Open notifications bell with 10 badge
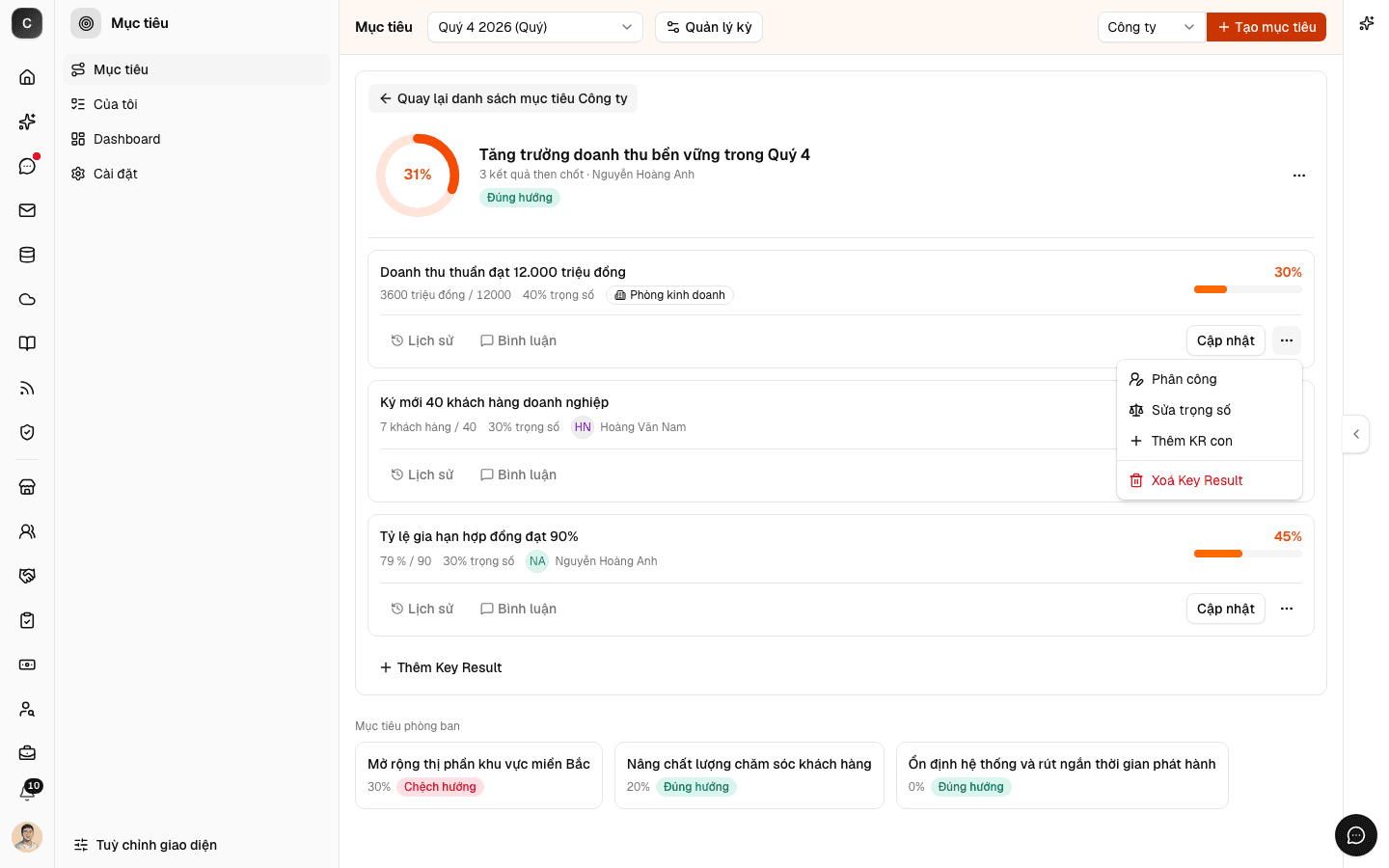Image resolution: width=1389 pixels, height=868 pixels. click(28, 791)
